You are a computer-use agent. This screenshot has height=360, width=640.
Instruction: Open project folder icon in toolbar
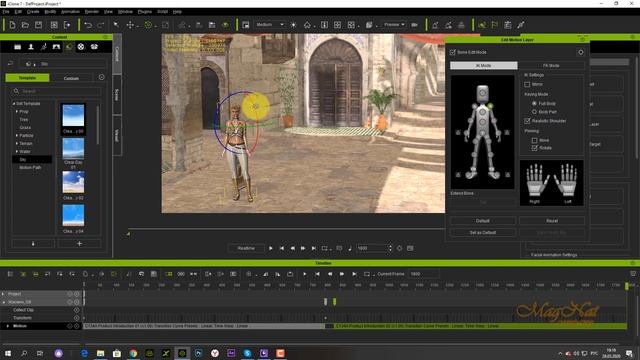click(x=25, y=25)
